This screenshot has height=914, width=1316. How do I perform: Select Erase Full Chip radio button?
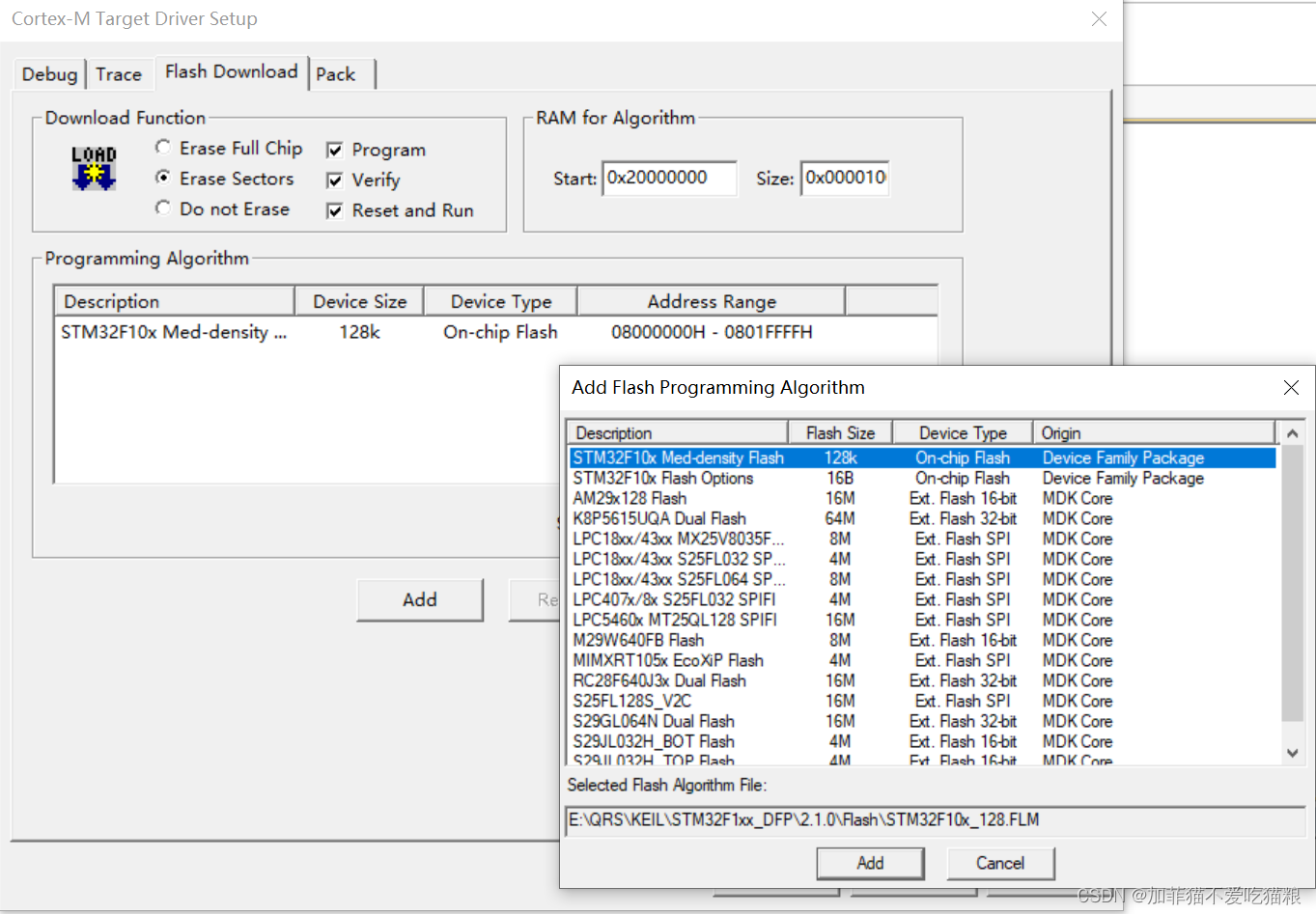(x=163, y=147)
